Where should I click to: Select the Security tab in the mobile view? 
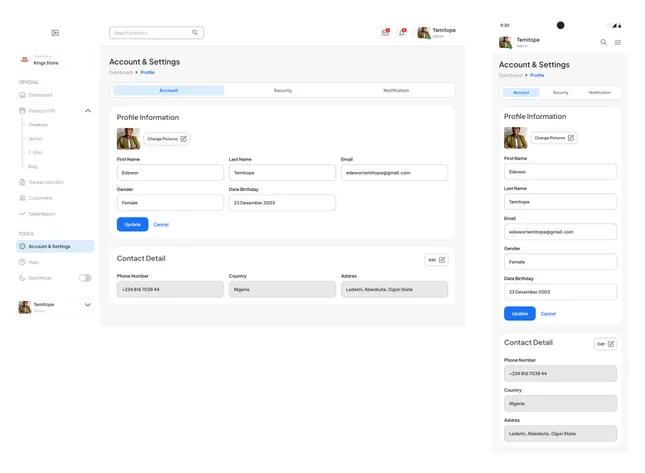tap(561, 92)
